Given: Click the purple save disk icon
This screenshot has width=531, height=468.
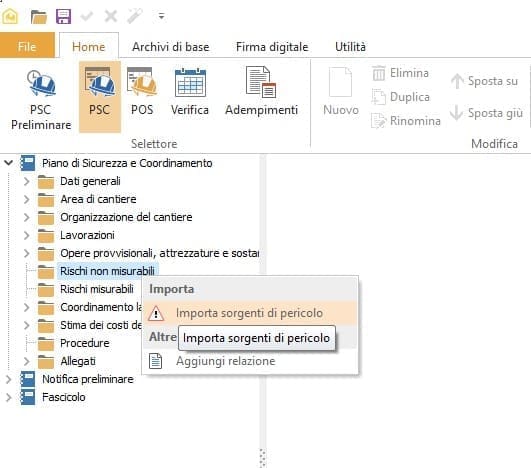Looking at the screenshot, I should (x=63, y=16).
